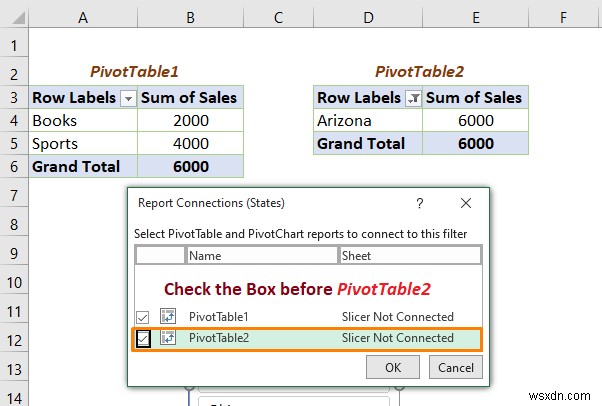Select column C header
The width and height of the screenshot is (602, 406).
click(278, 17)
